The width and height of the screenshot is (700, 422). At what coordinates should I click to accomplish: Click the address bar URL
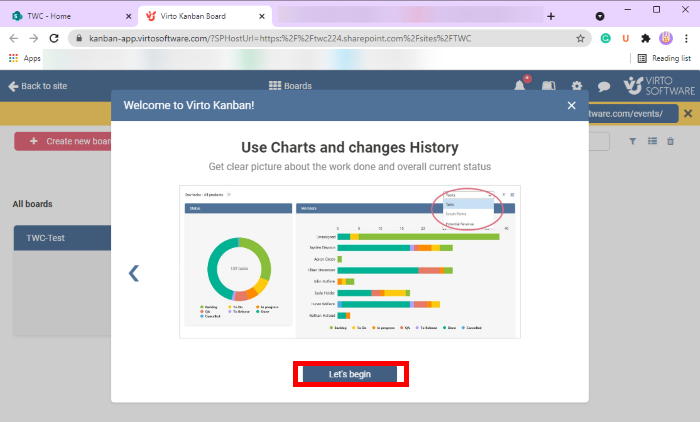(x=280, y=38)
